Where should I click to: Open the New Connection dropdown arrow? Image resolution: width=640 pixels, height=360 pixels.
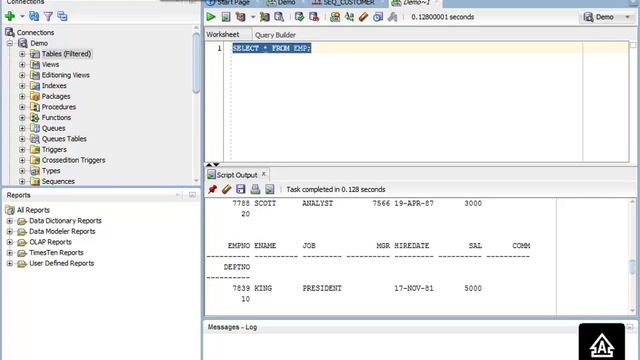tap(22, 16)
